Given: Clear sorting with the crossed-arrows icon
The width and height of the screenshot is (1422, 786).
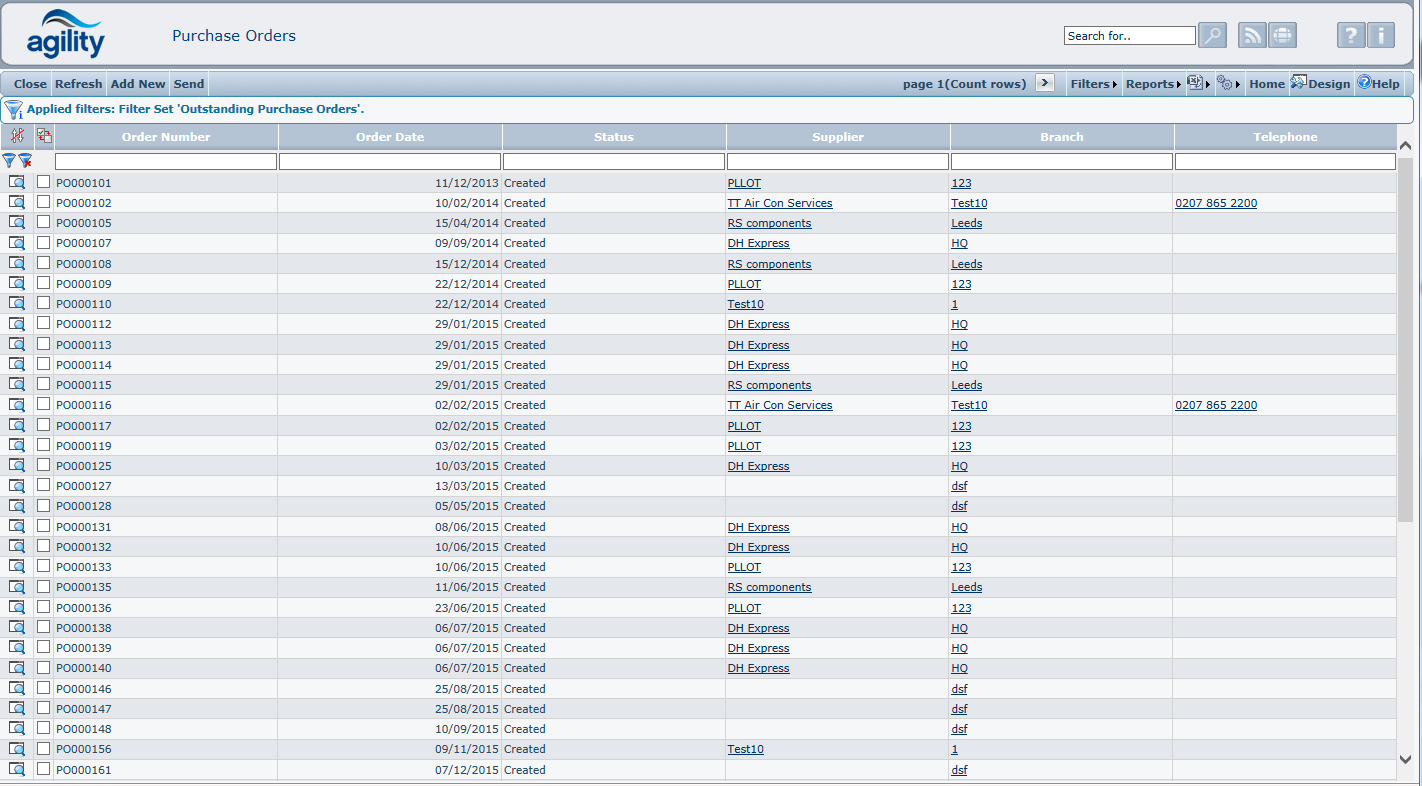Looking at the screenshot, I should click(x=17, y=136).
